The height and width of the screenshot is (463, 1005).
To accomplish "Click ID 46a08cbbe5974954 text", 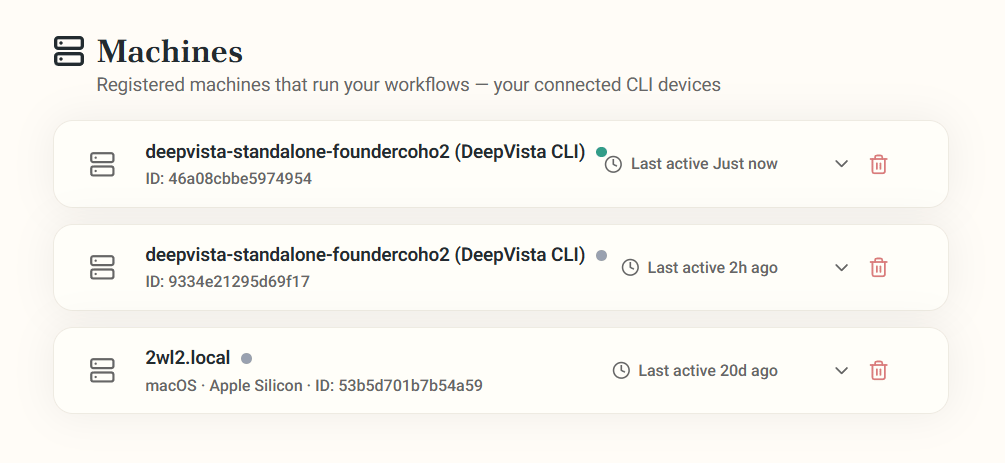I will tap(229, 178).
